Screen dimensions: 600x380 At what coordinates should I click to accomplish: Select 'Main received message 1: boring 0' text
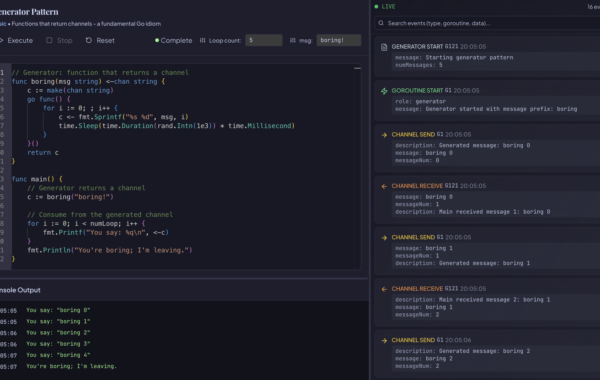(x=494, y=212)
